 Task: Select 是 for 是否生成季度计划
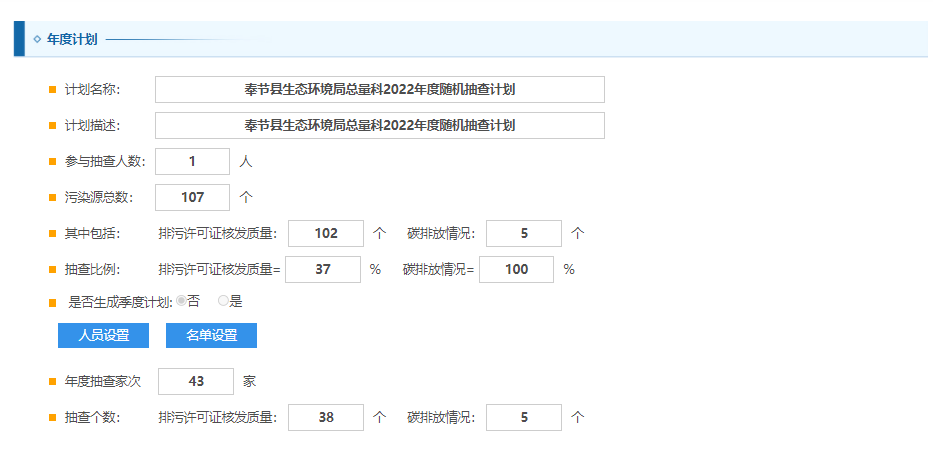point(223,302)
